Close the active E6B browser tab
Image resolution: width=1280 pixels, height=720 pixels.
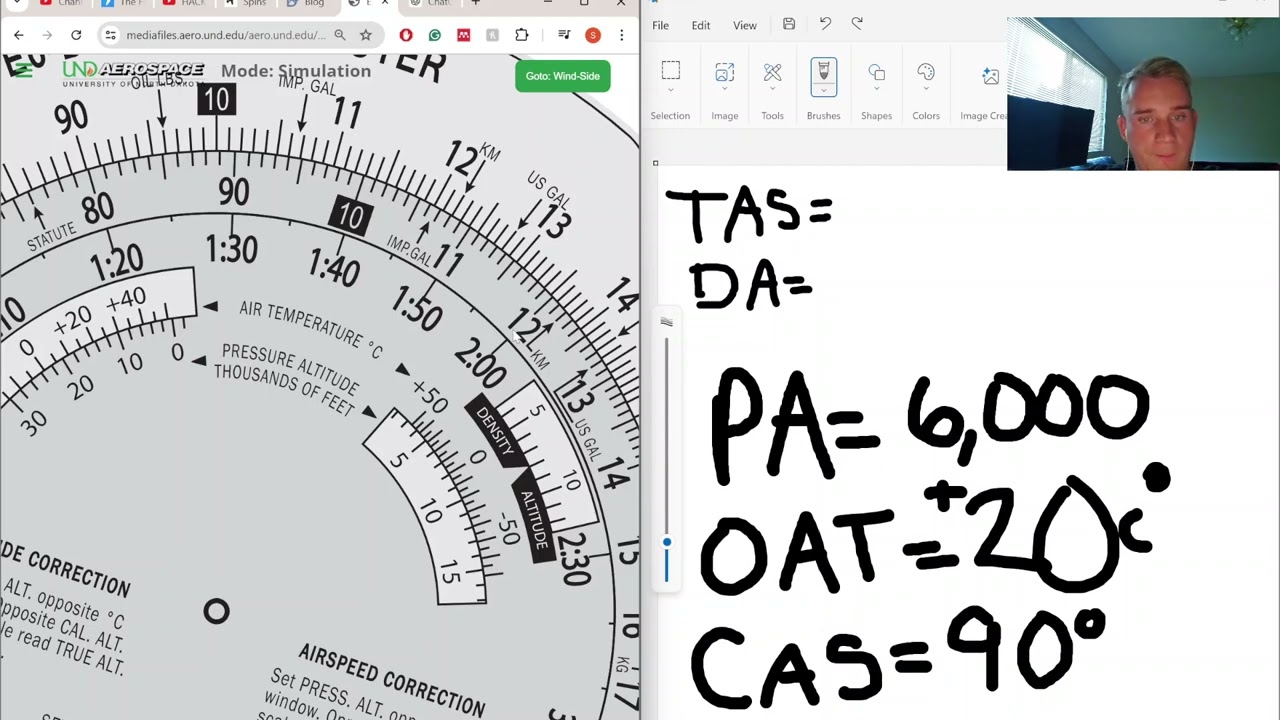(384, 3)
